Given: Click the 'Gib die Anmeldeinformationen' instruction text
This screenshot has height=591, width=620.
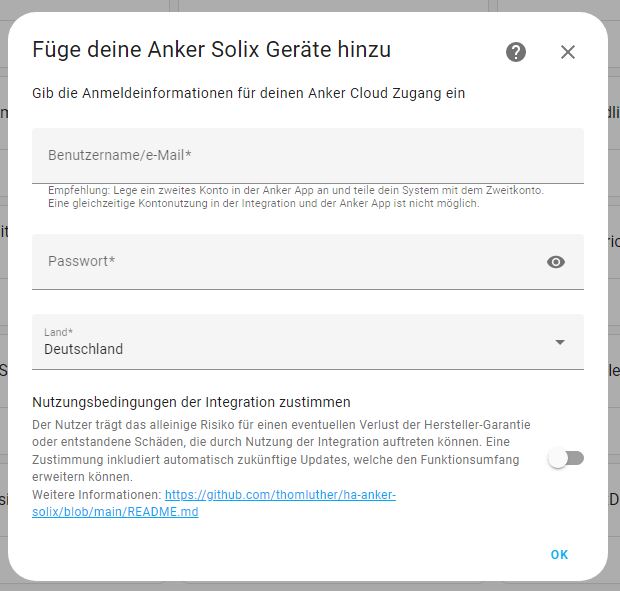Looking at the screenshot, I should [x=248, y=94].
